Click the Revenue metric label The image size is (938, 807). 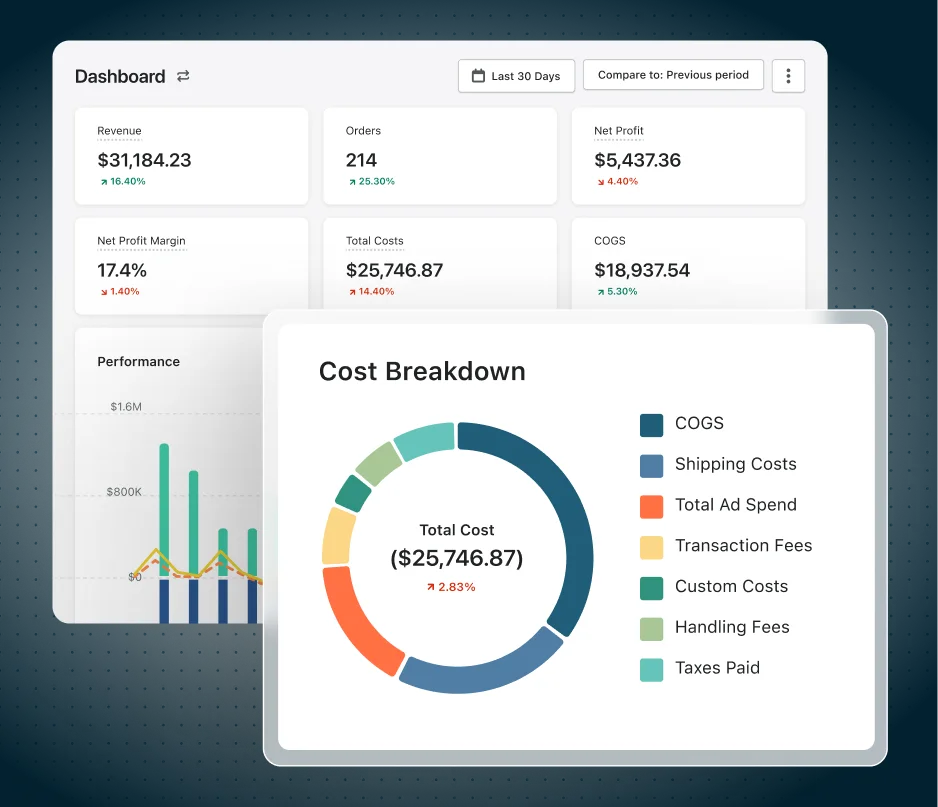pyautogui.click(x=119, y=130)
